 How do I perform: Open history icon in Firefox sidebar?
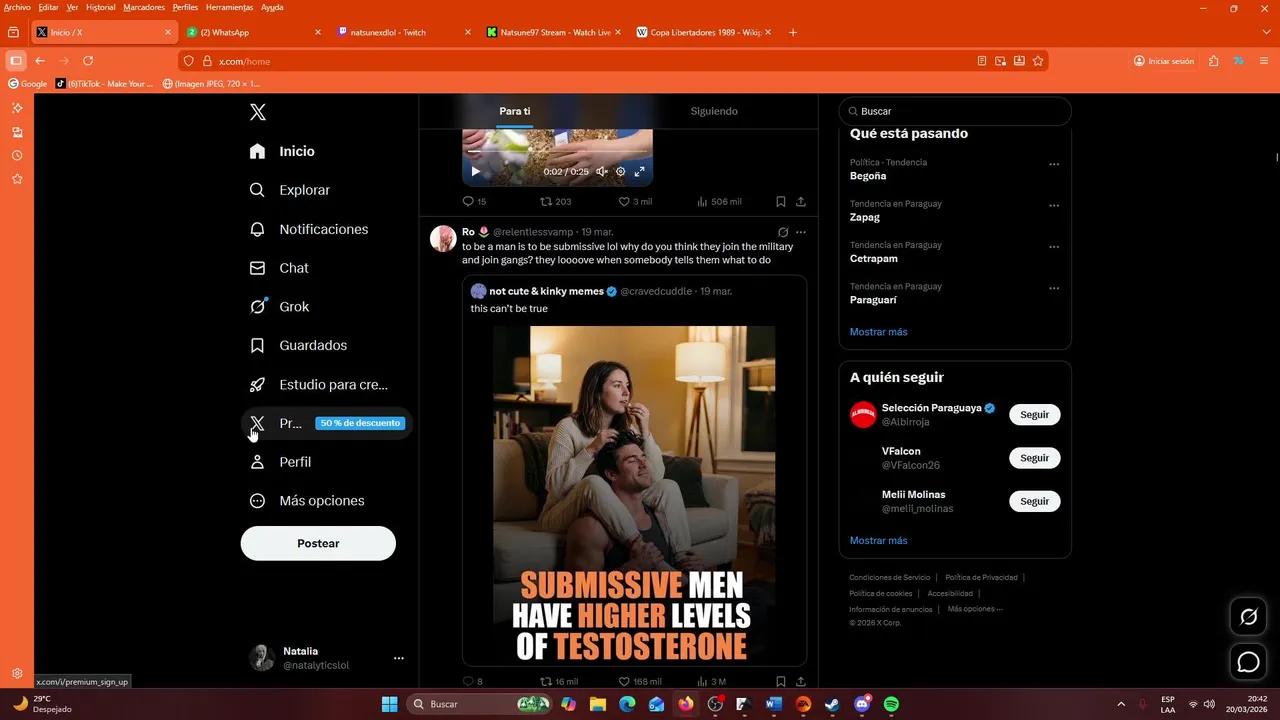click(17, 156)
